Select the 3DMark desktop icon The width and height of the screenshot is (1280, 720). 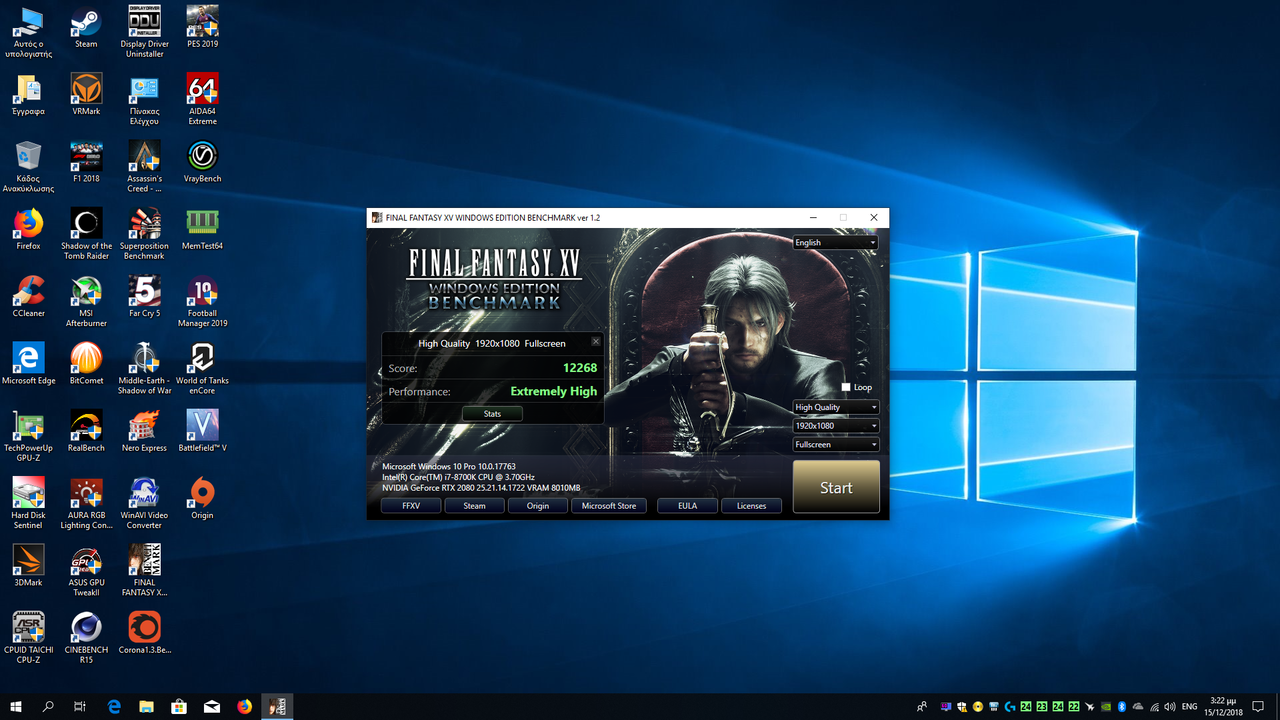(28, 564)
